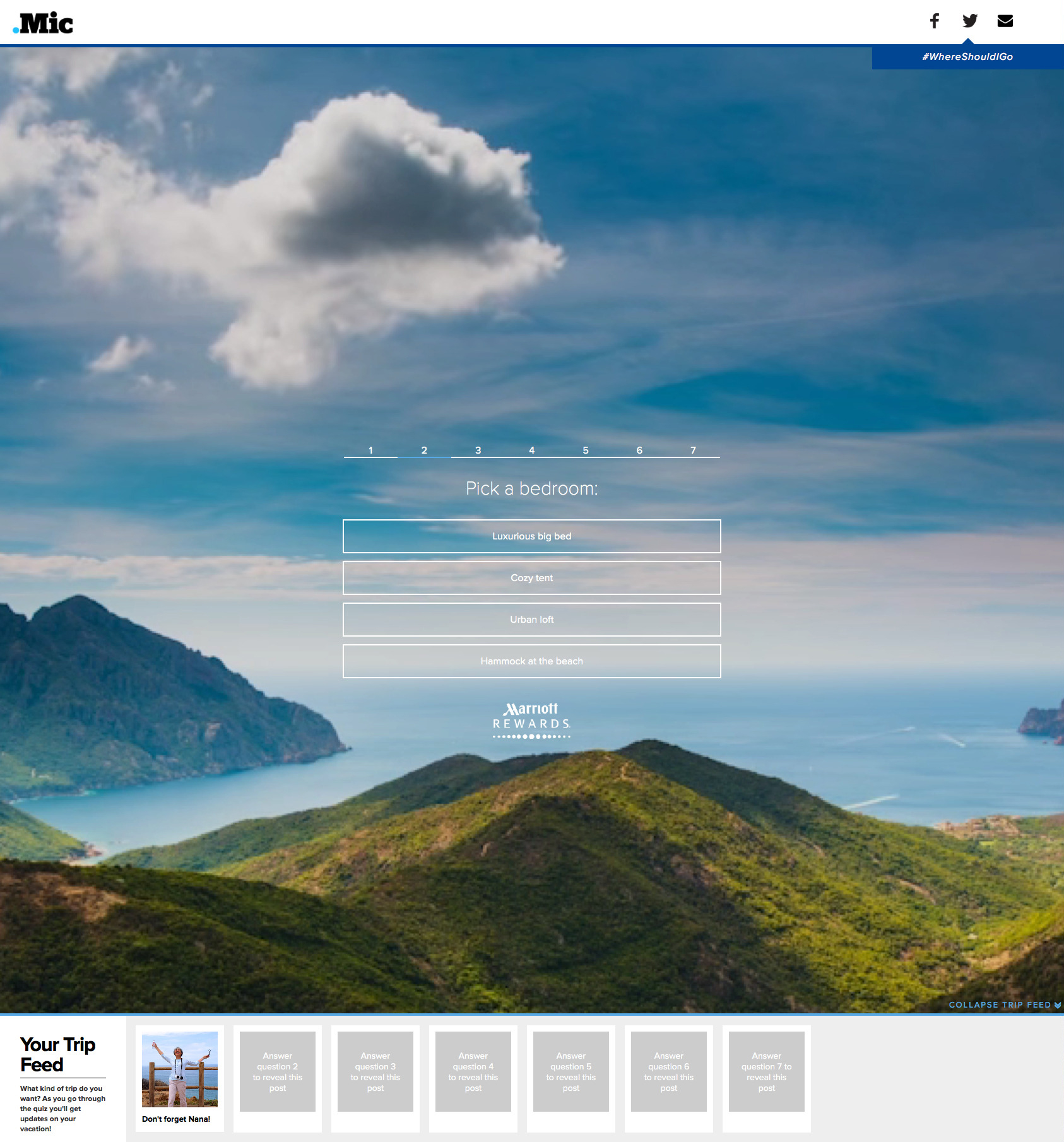Jump to question step 5

(585, 450)
